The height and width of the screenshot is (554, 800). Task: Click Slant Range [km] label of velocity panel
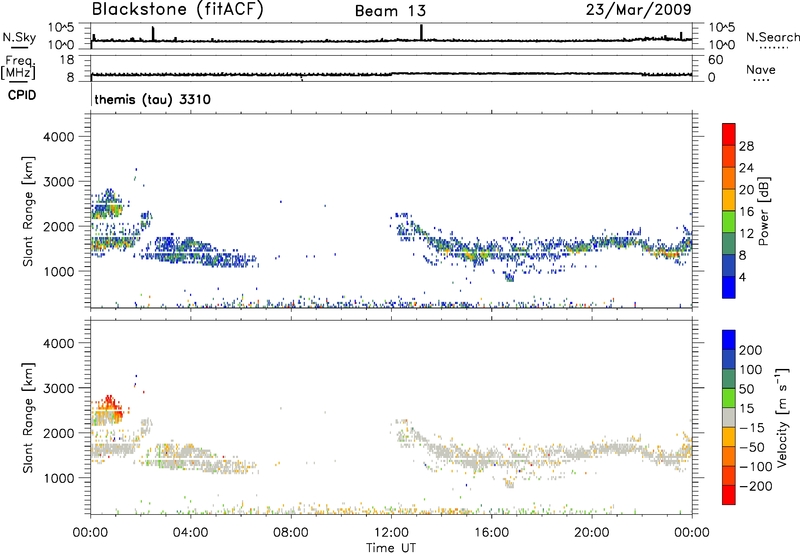(x=29, y=417)
